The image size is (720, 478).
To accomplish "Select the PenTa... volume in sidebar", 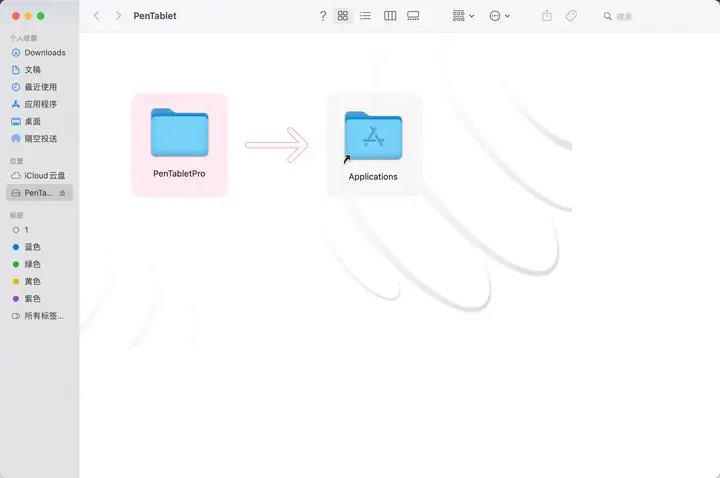I will [x=39, y=193].
